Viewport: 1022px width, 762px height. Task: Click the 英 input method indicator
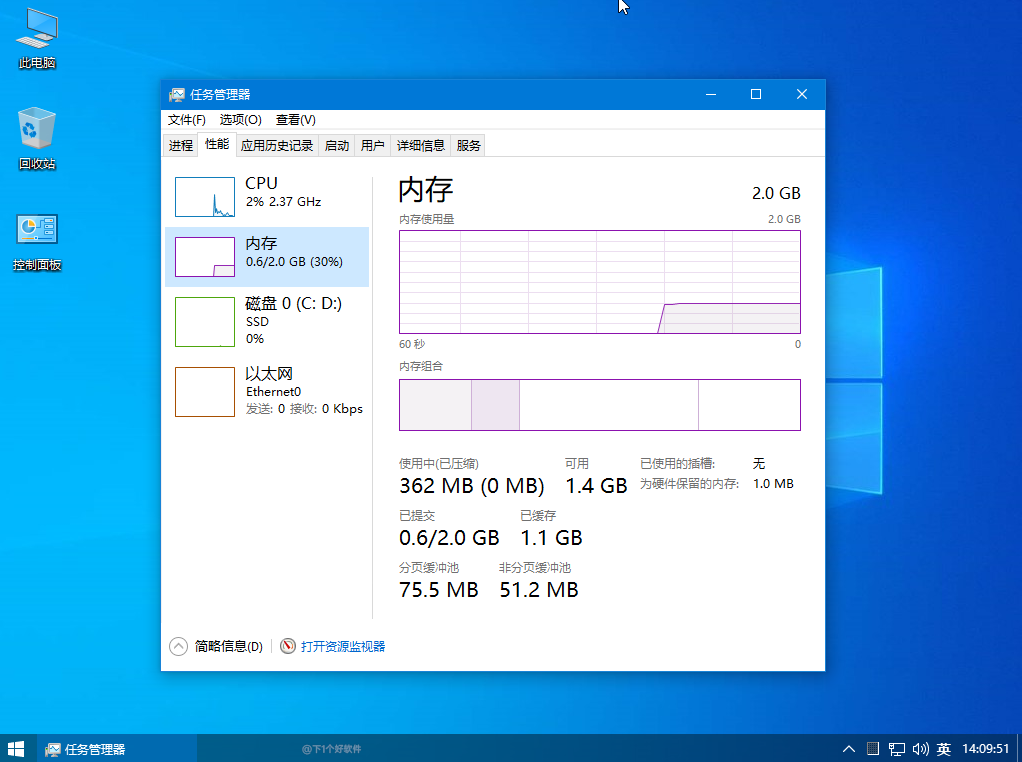coord(944,748)
